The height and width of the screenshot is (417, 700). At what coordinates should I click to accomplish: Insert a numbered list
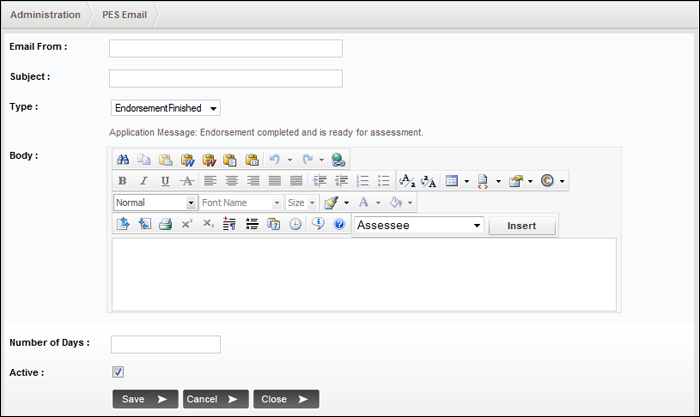[x=362, y=181]
